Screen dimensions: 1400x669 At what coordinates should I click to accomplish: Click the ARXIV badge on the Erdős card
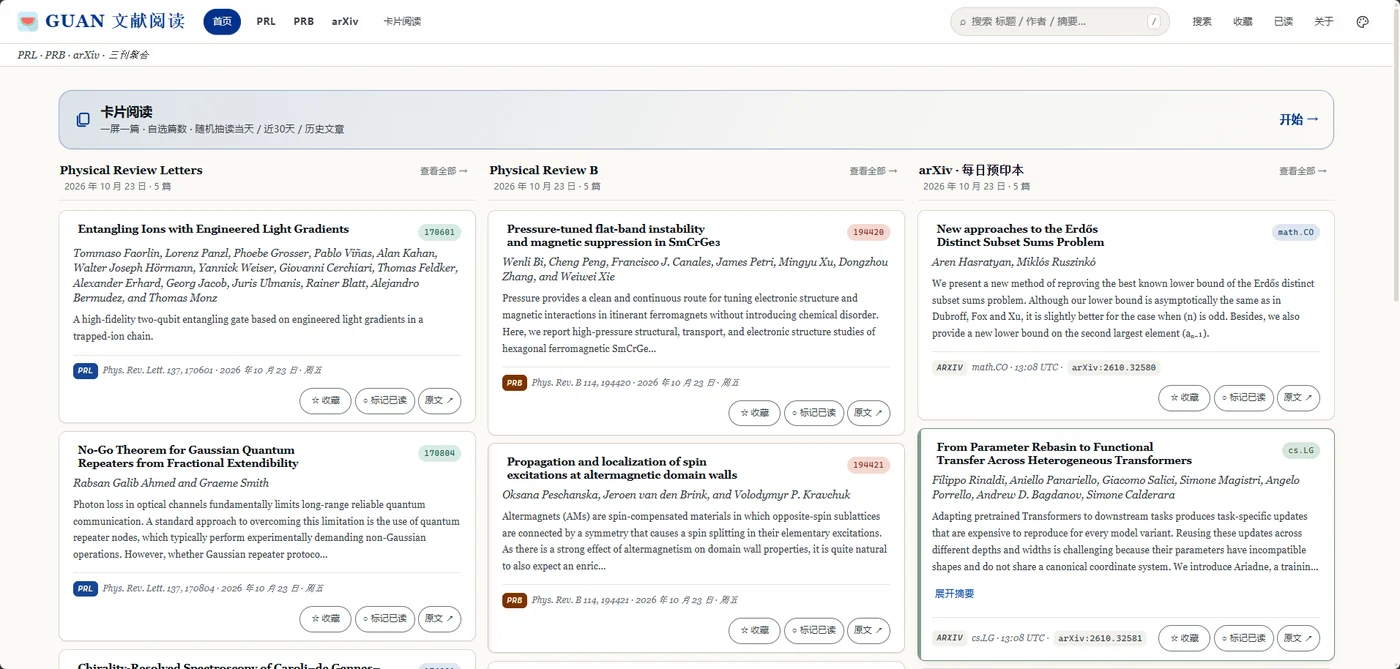tap(949, 368)
